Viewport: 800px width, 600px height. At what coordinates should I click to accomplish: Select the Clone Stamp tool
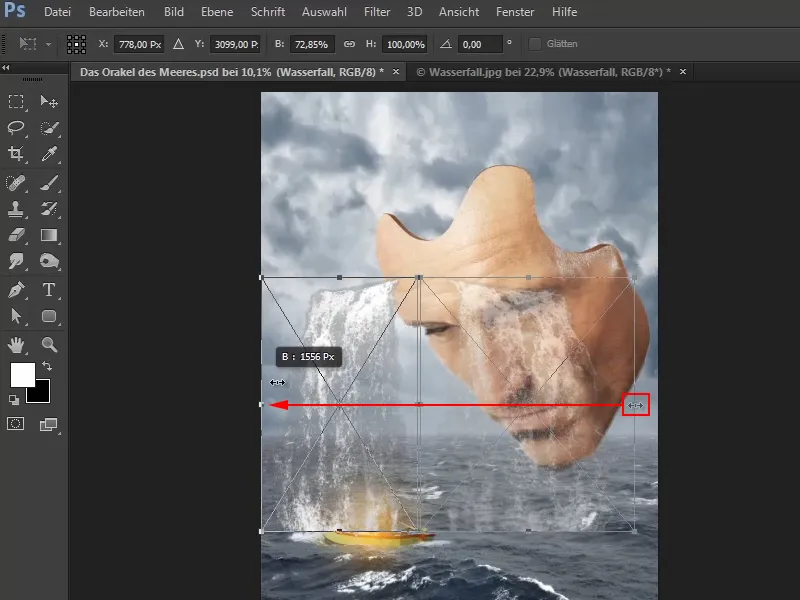tap(16, 209)
